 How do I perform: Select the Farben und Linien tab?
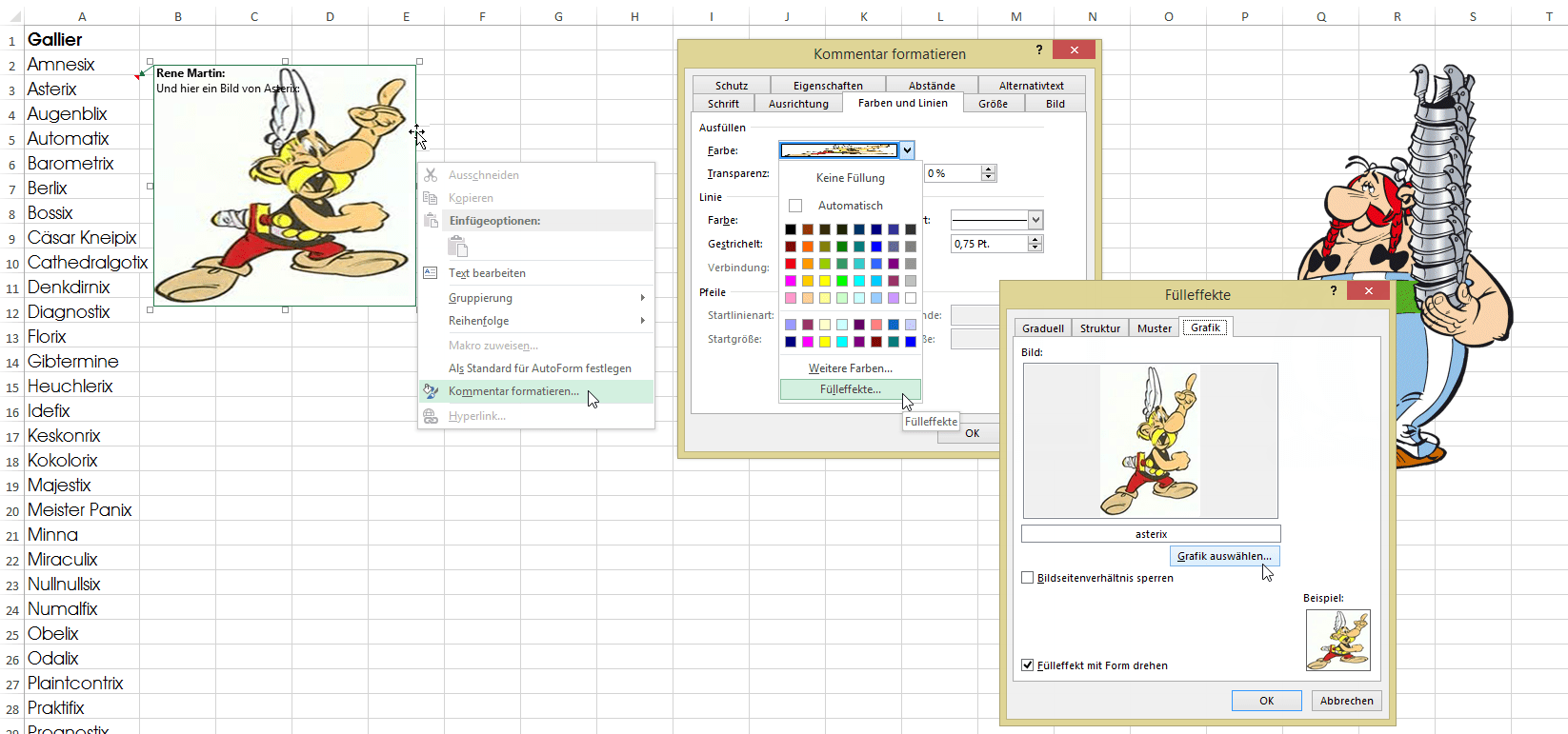coord(903,103)
